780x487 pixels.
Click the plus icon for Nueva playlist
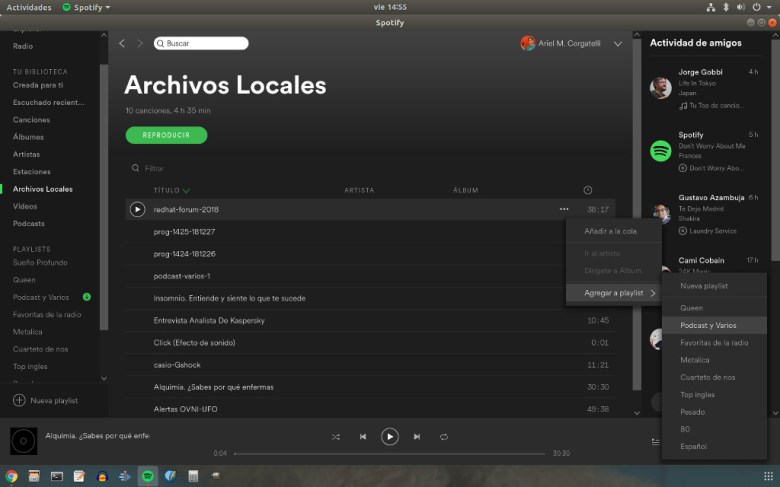tap(19, 400)
